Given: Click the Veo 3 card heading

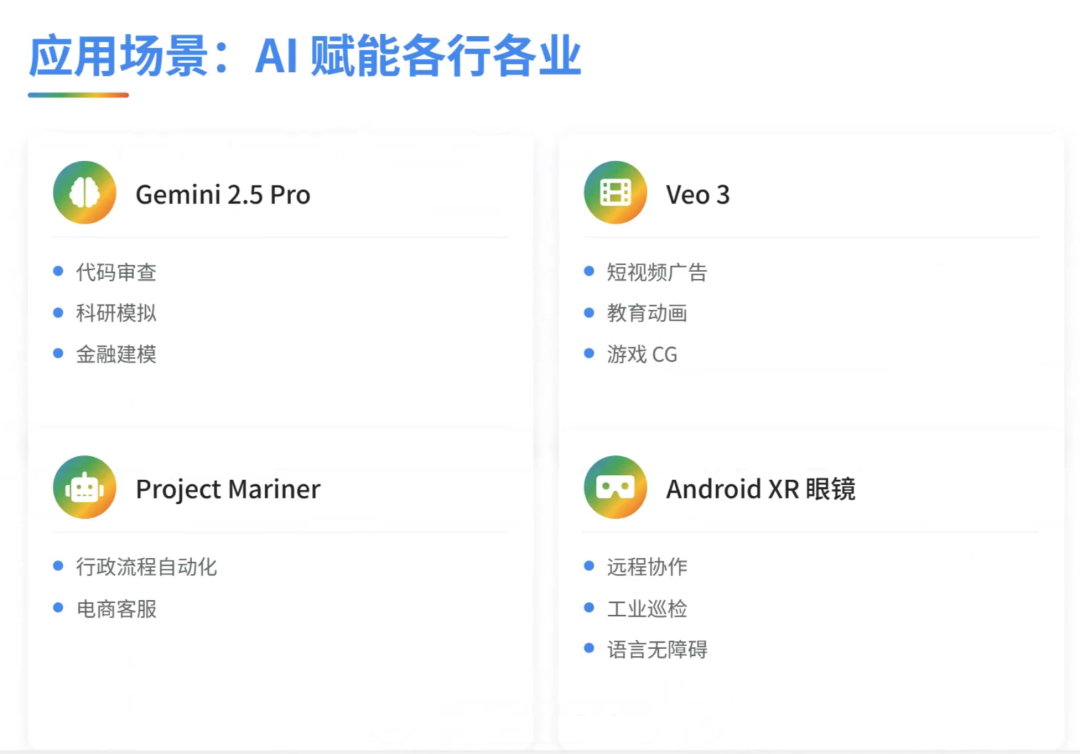Looking at the screenshot, I should [698, 196].
